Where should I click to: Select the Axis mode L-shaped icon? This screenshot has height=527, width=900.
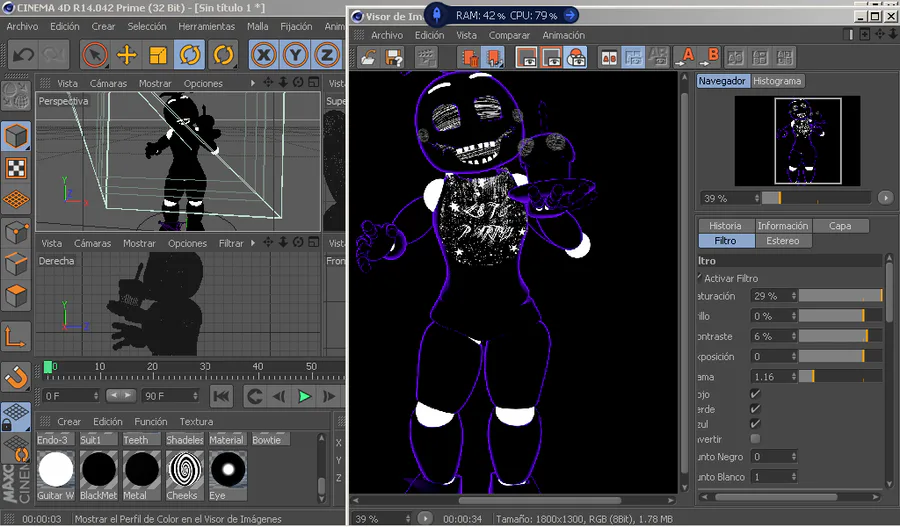(x=16, y=338)
